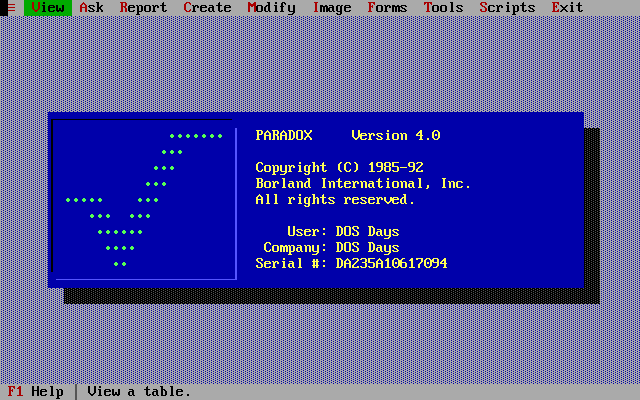The width and height of the screenshot is (640, 400).
Task: Click the 'View a table.' status message
Action: [x=139, y=392]
